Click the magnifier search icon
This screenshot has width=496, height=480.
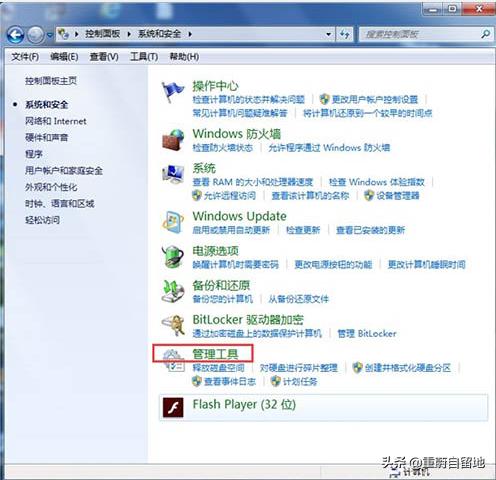[485, 34]
